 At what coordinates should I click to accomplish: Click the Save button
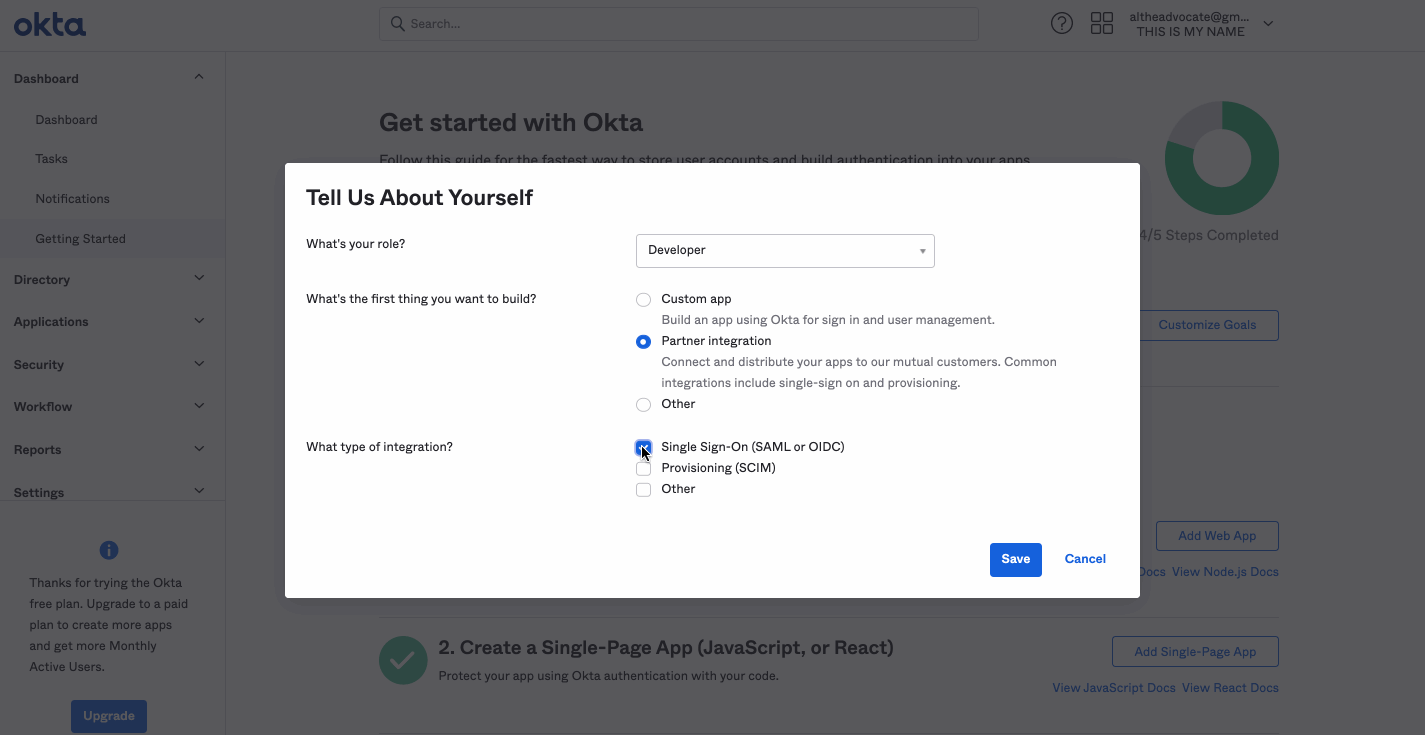(1015, 560)
